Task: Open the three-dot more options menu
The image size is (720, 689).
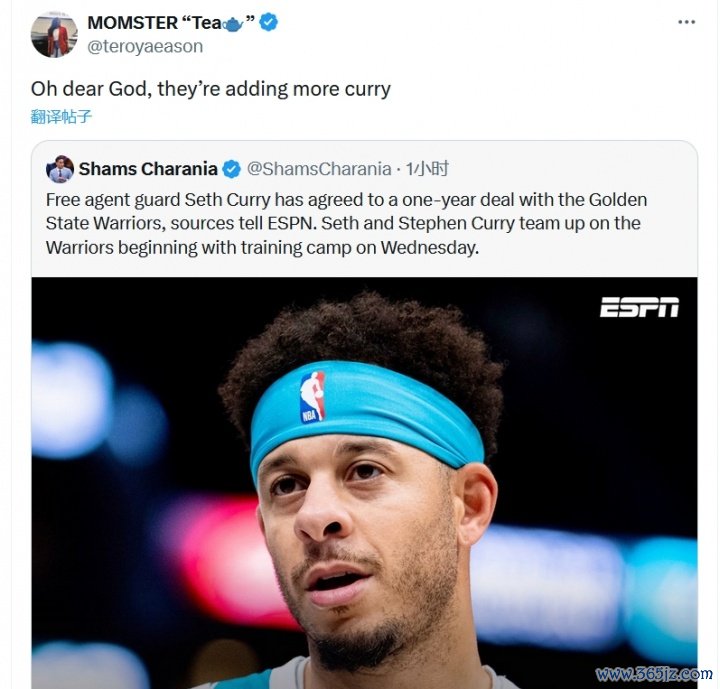Action: point(686,22)
